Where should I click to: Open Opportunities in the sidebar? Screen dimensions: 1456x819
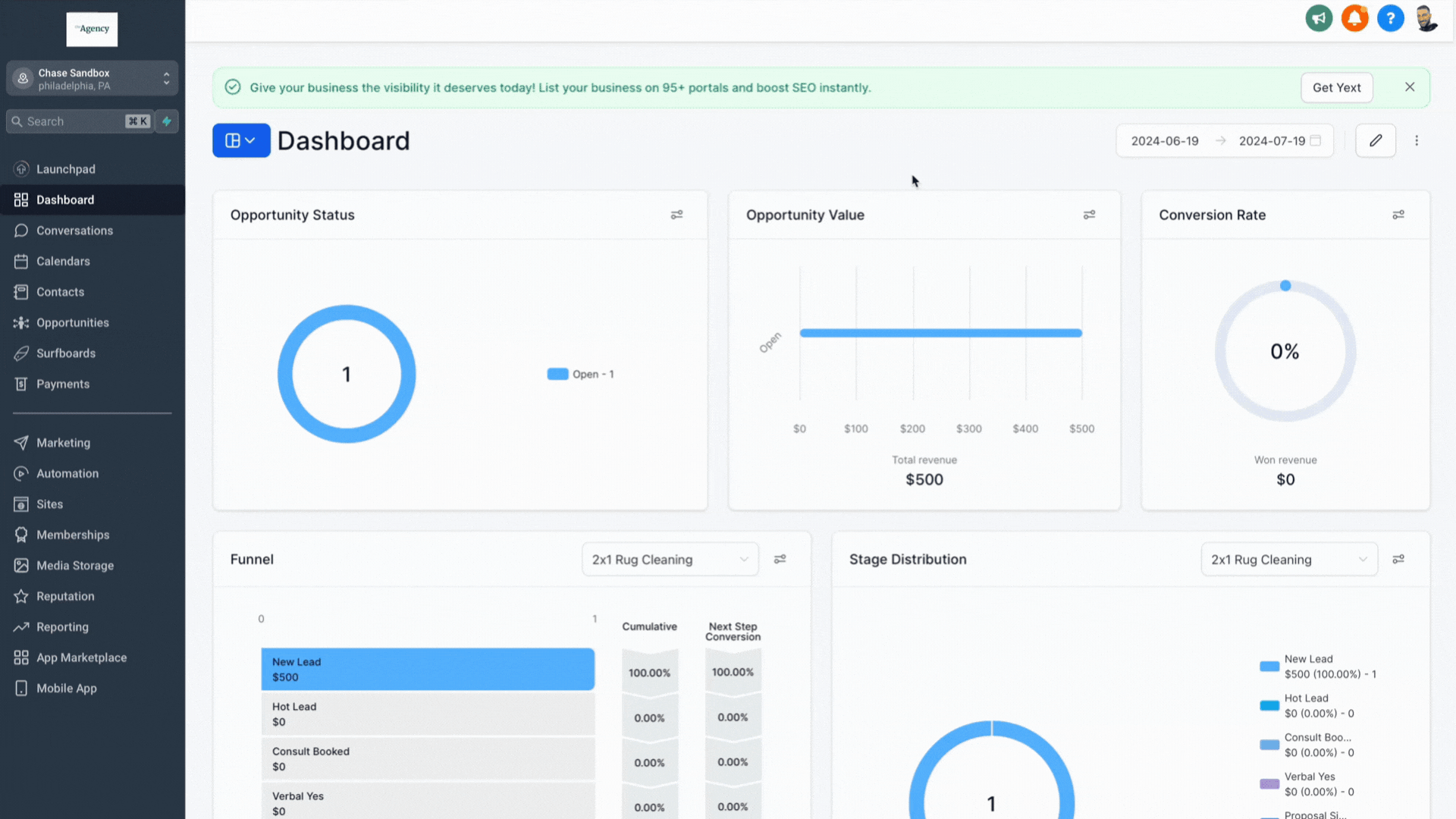73,323
